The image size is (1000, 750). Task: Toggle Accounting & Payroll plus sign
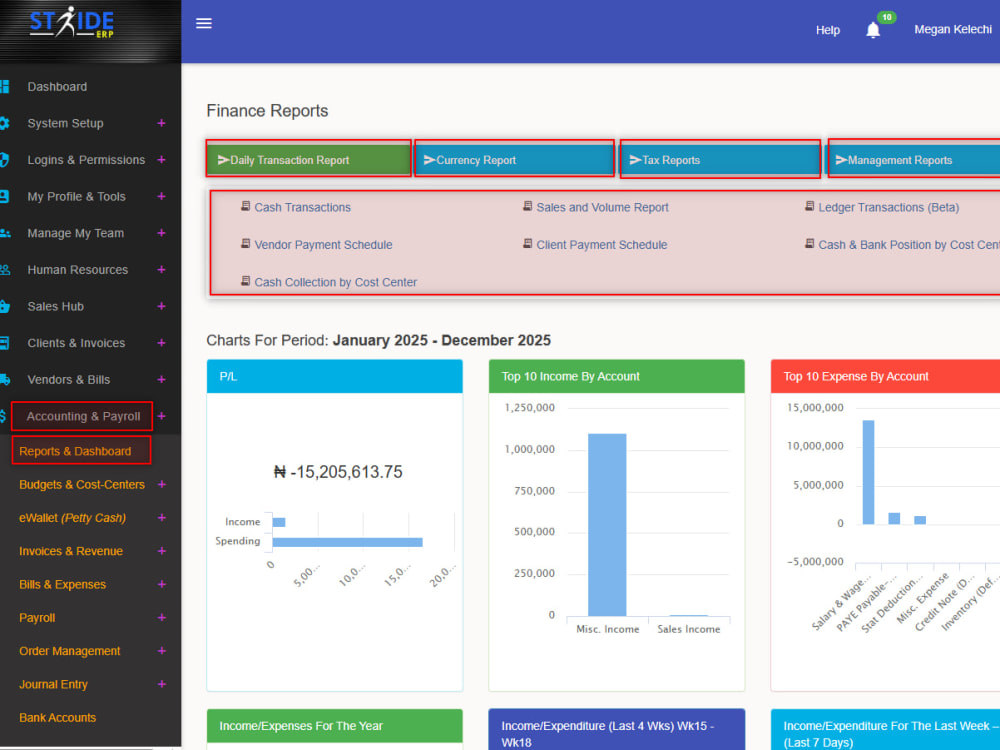pyautogui.click(x=161, y=416)
